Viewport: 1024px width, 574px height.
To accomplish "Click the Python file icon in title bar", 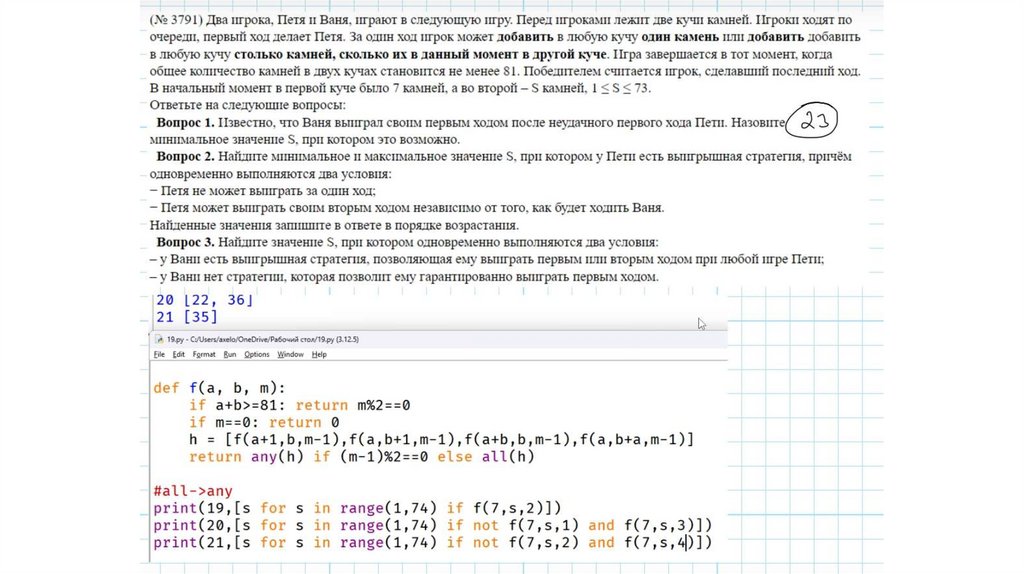I will coord(159,340).
